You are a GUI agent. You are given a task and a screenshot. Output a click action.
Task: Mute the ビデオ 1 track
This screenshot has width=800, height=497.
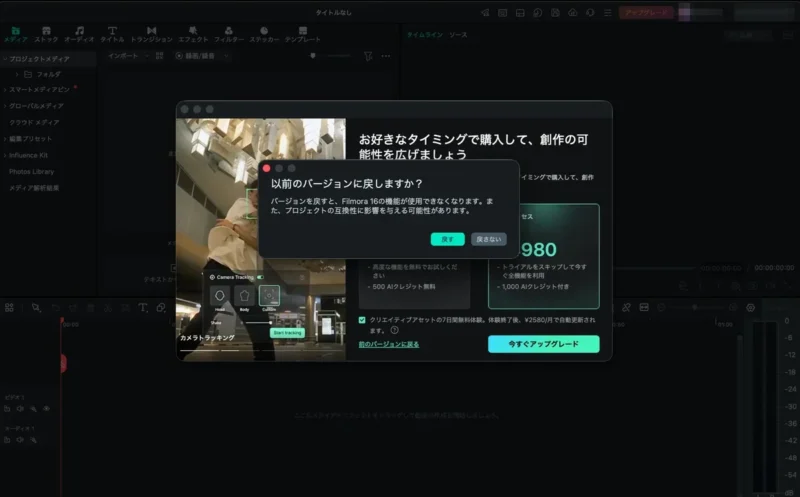pos(20,409)
